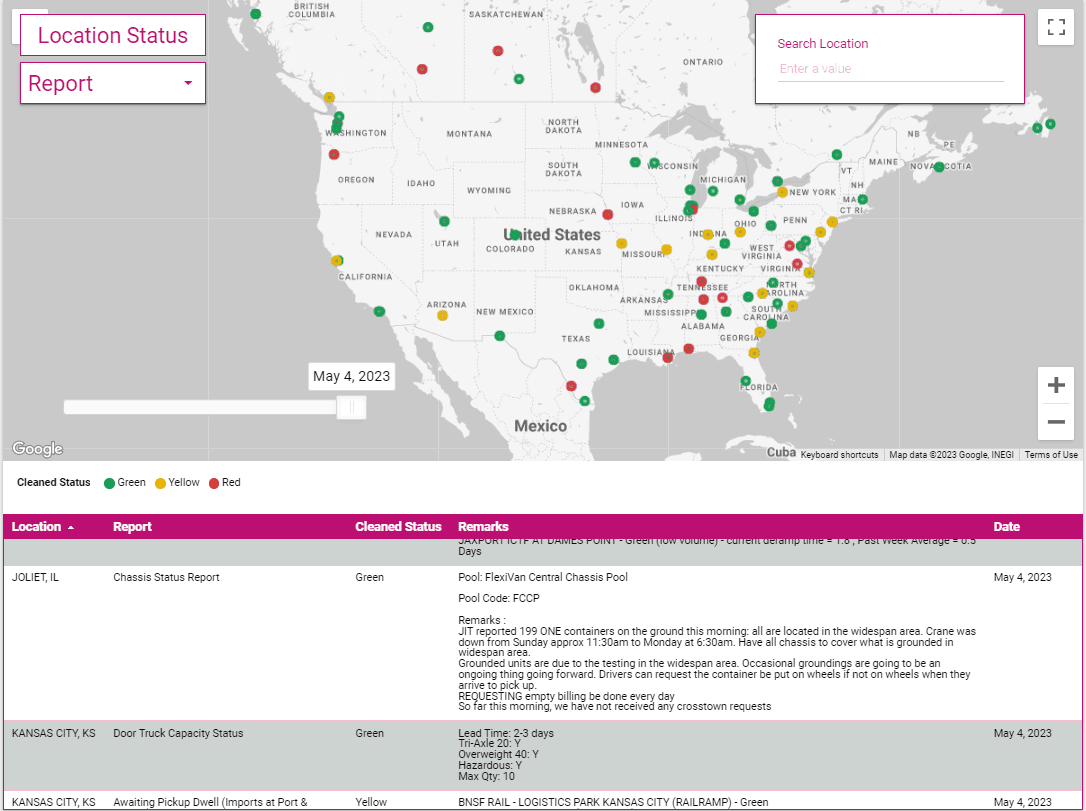Click the May 4, 2023 slider tooltip
The width and height of the screenshot is (1086, 811).
point(351,376)
